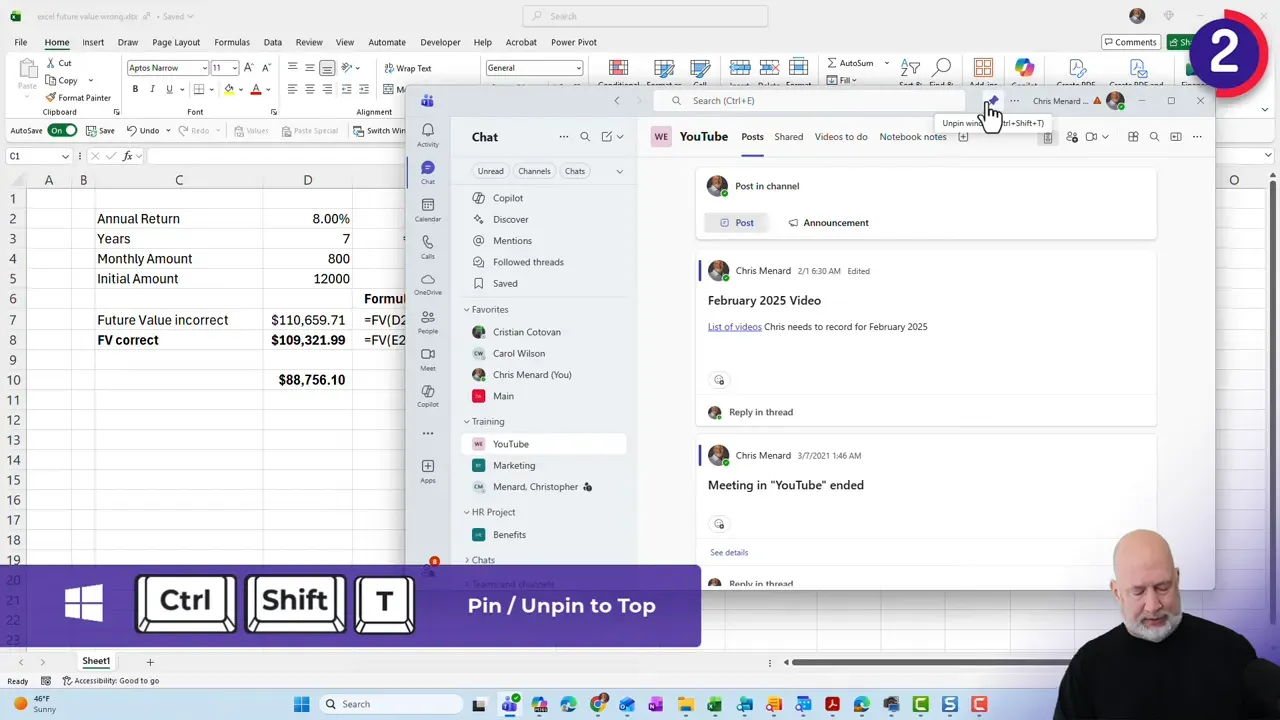Open the Shared tab in YouTube channel
Image resolution: width=1280 pixels, height=720 pixels.
coord(788,136)
